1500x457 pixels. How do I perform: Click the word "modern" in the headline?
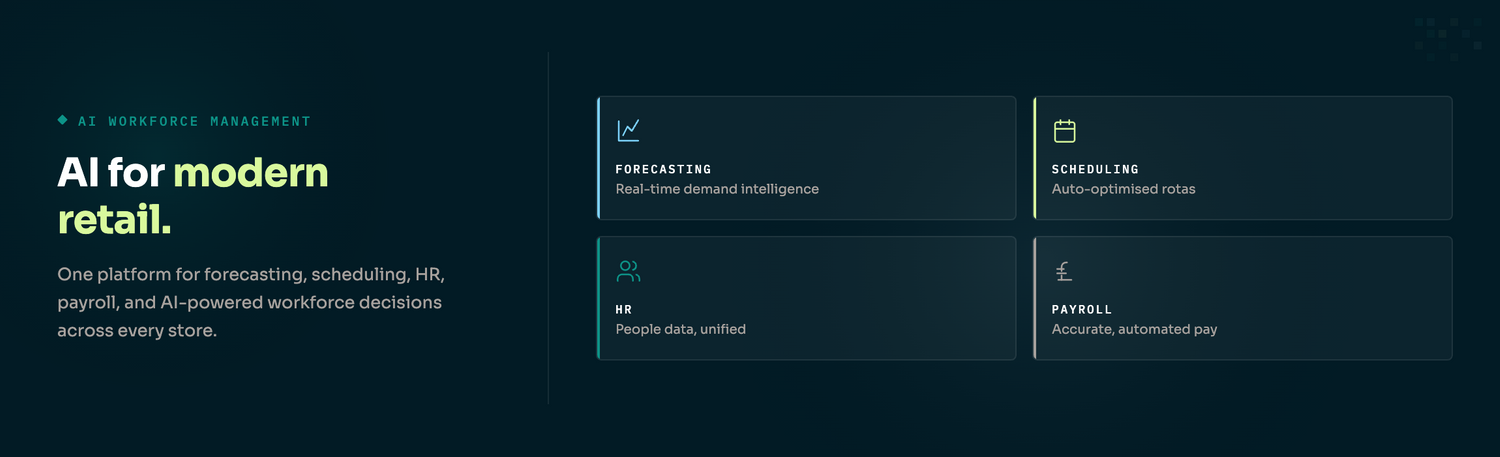[251, 174]
